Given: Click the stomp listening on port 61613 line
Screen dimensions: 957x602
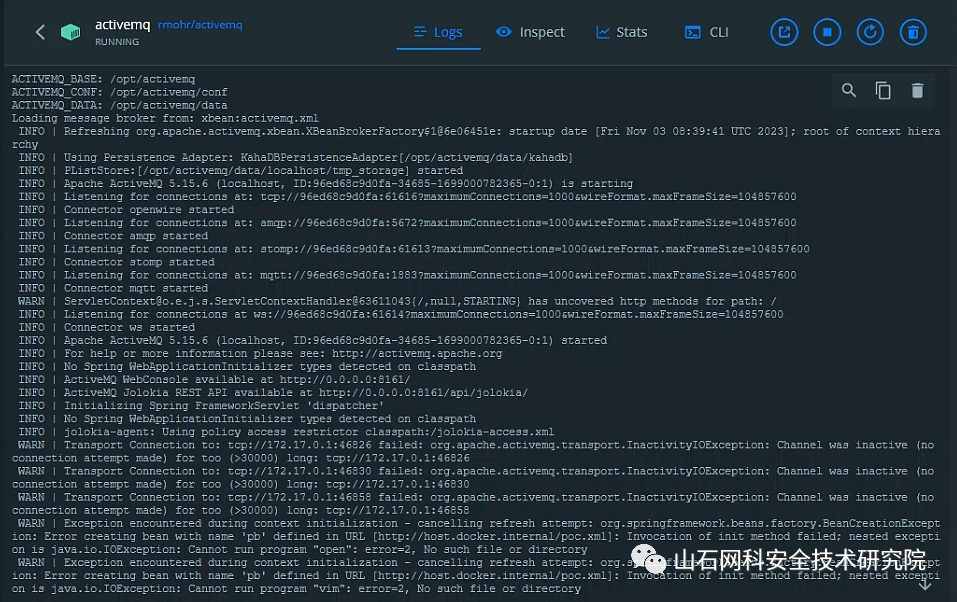Looking at the screenshot, I should [414, 249].
